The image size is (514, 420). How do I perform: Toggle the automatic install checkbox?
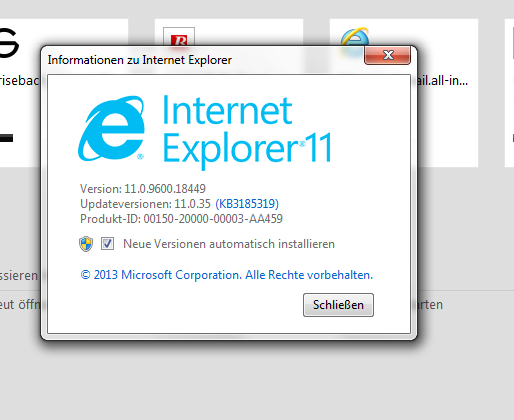(107, 244)
